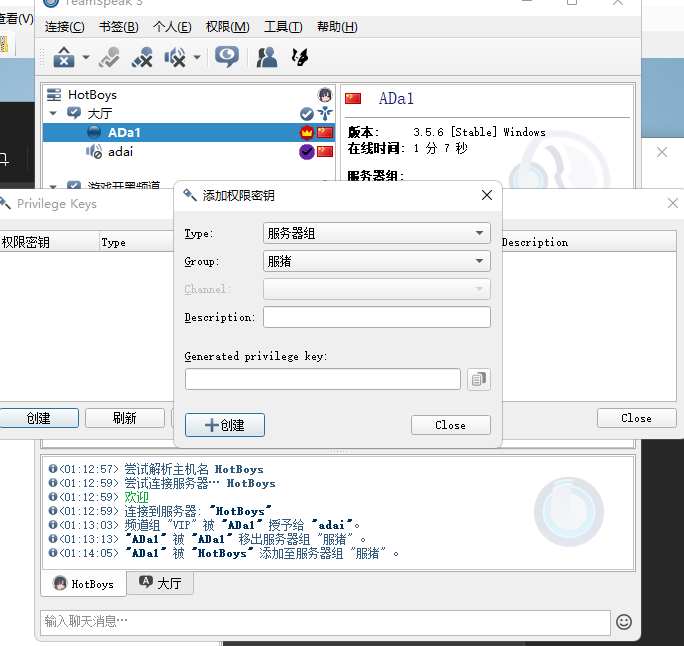Viewport: 684px width, 646px height.
Task: Select user adai in channel tree
Action: (x=120, y=151)
